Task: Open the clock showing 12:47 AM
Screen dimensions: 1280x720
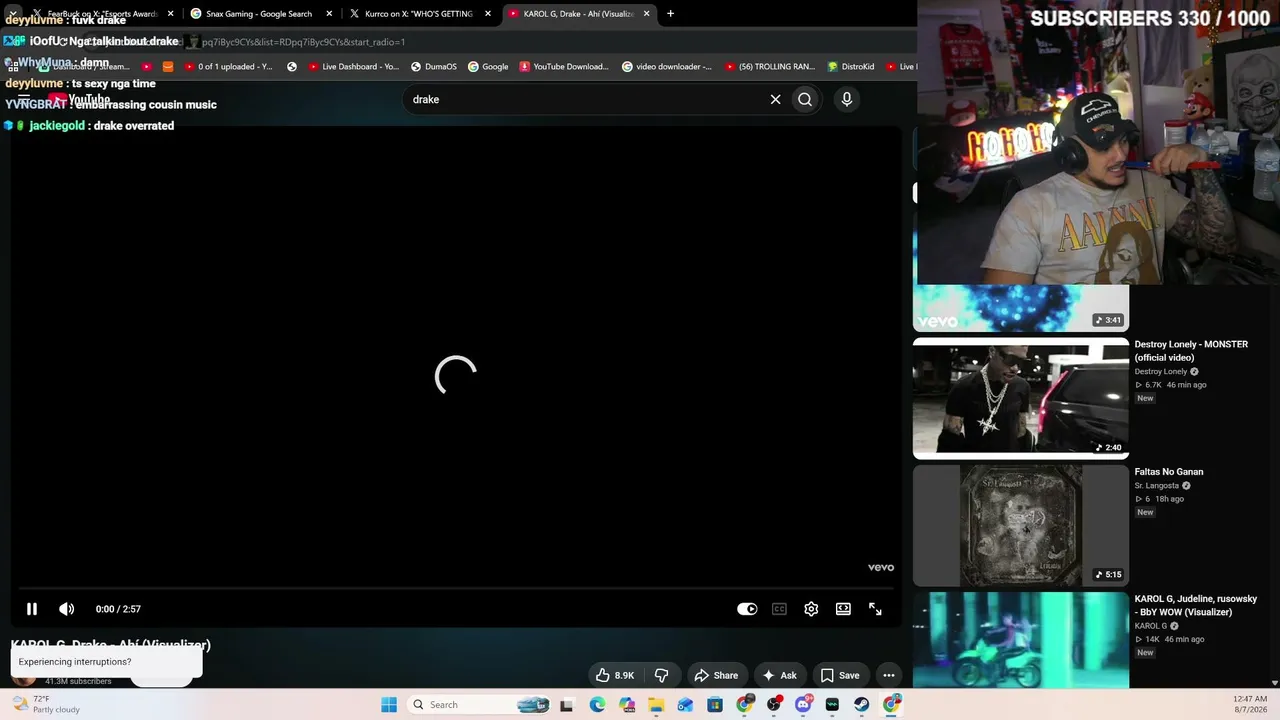Action: coord(1250,705)
